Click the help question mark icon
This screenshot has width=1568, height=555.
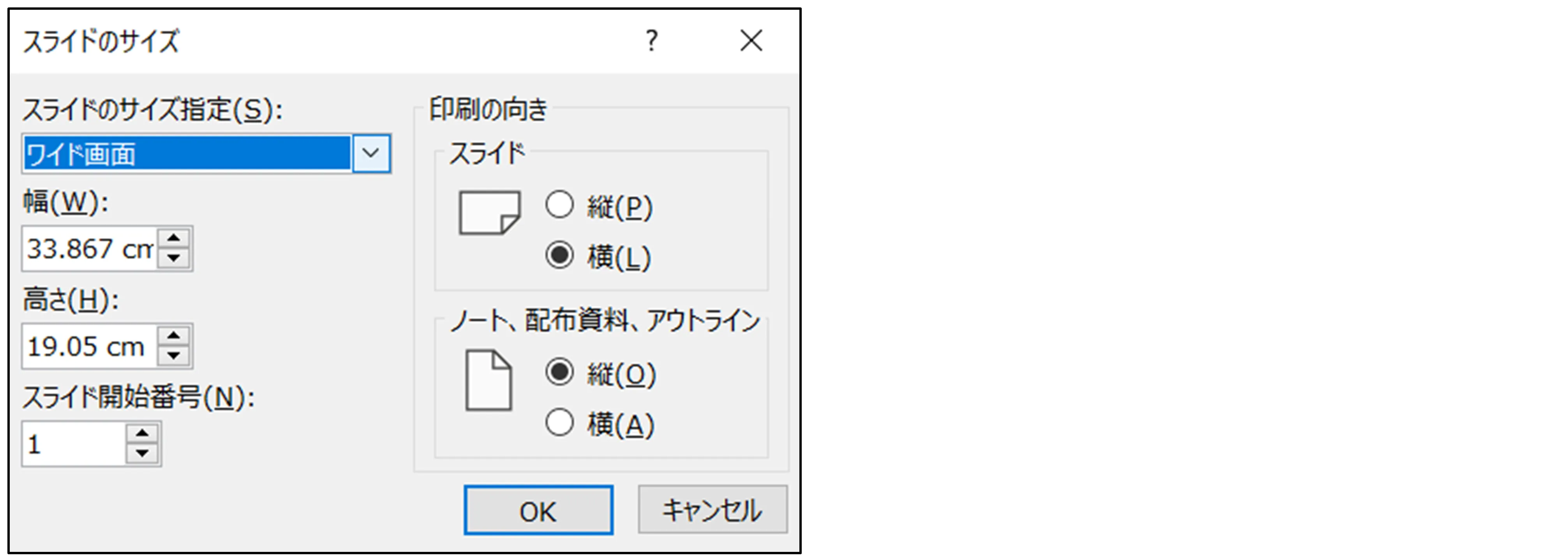click(651, 41)
